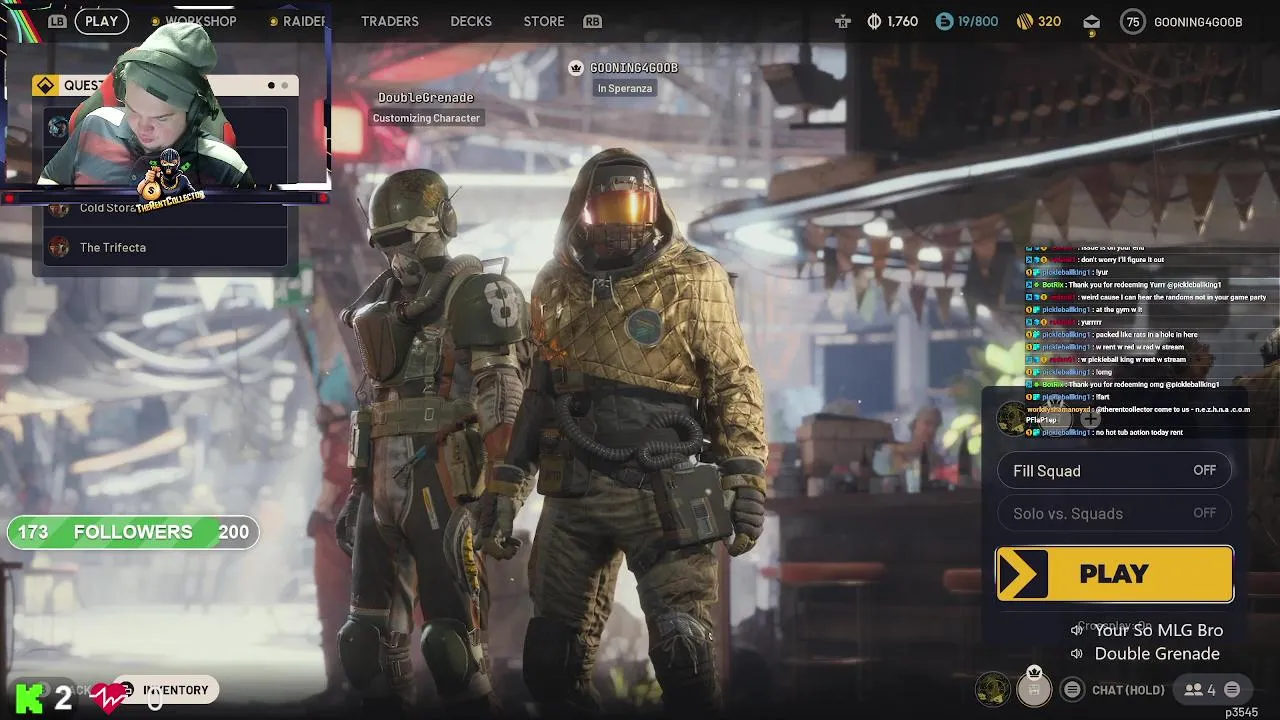Select 'Your So MLG Bro' voice entry

(1159, 630)
